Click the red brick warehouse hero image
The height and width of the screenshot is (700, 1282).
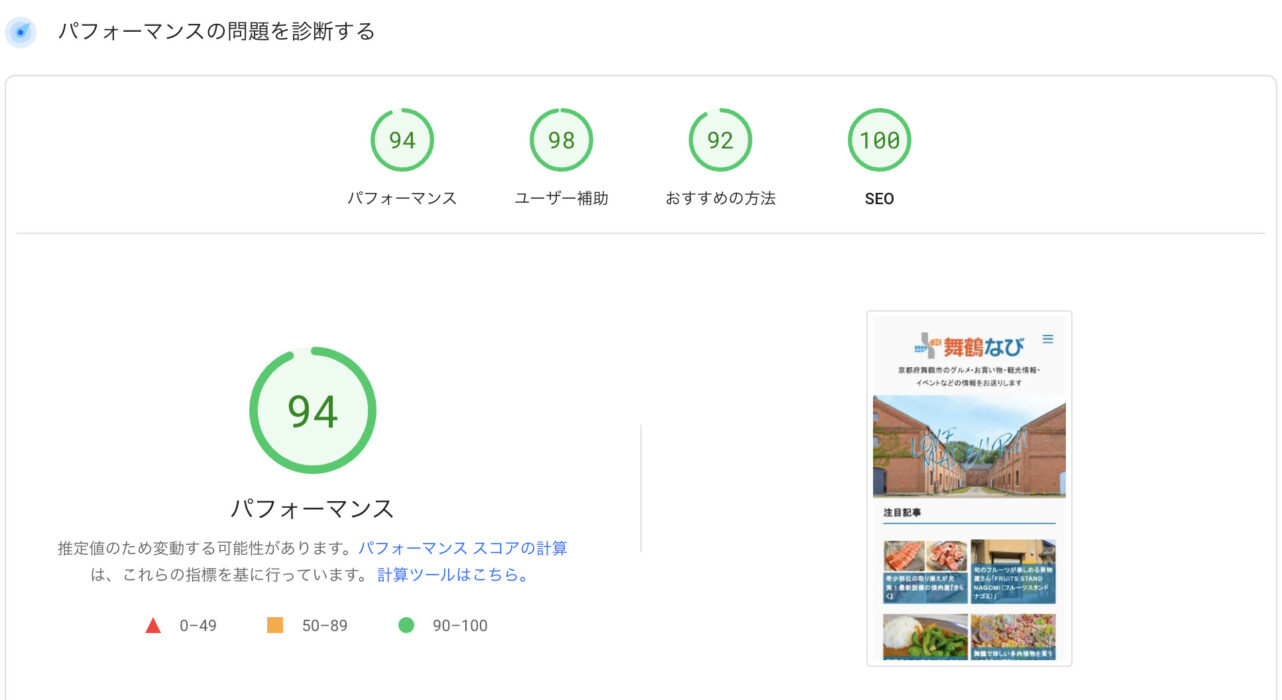(969, 446)
